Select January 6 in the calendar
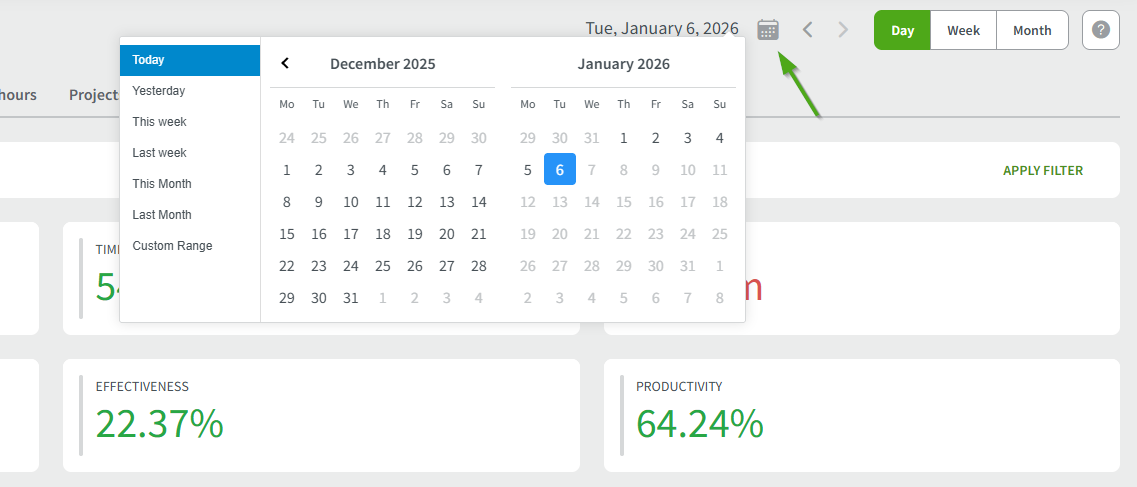This screenshot has height=487, width=1137. [x=560, y=170]
